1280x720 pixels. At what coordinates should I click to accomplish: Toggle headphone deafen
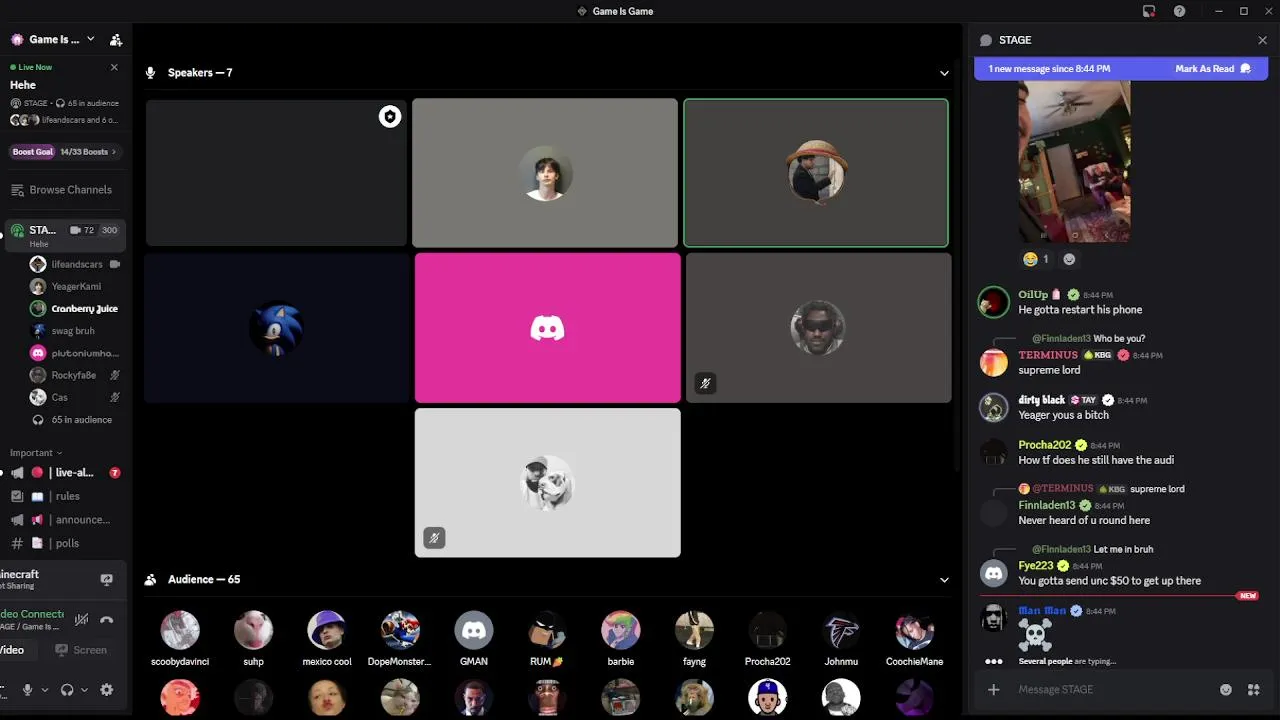pos(67,690)
